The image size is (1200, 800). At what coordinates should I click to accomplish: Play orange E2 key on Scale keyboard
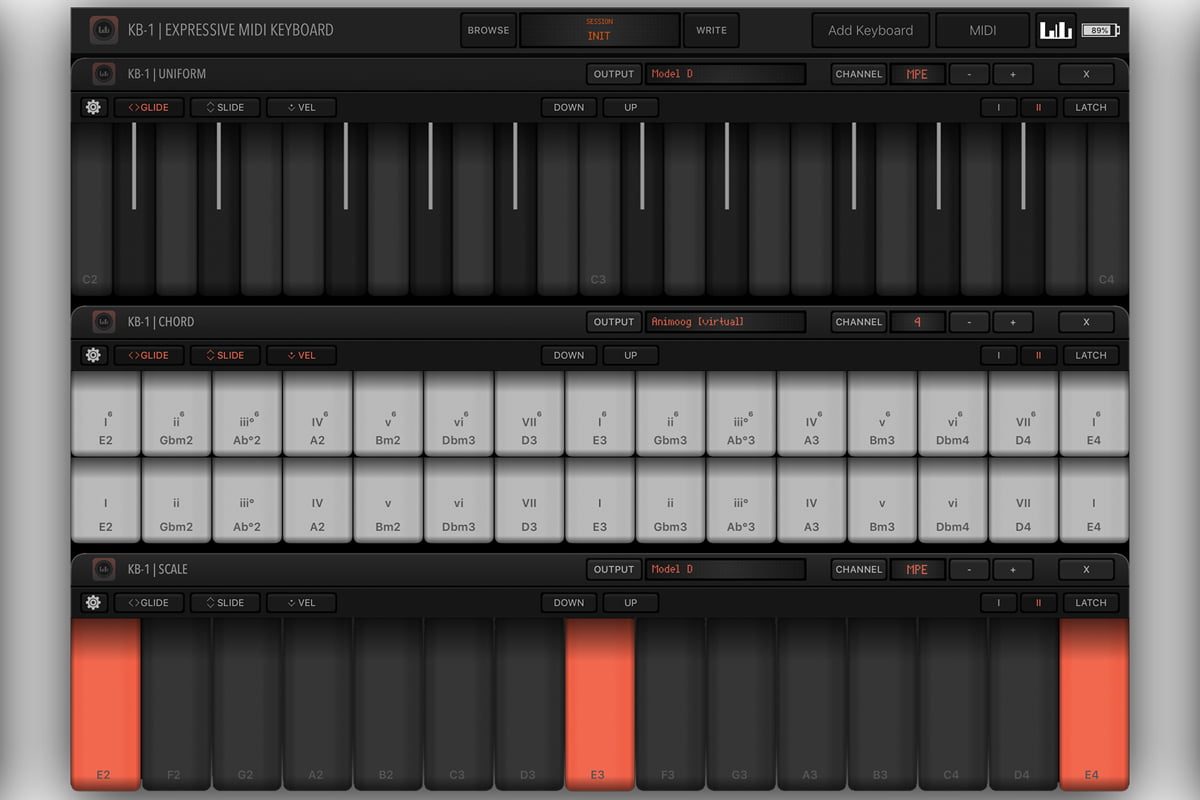[x=105, y=703]
